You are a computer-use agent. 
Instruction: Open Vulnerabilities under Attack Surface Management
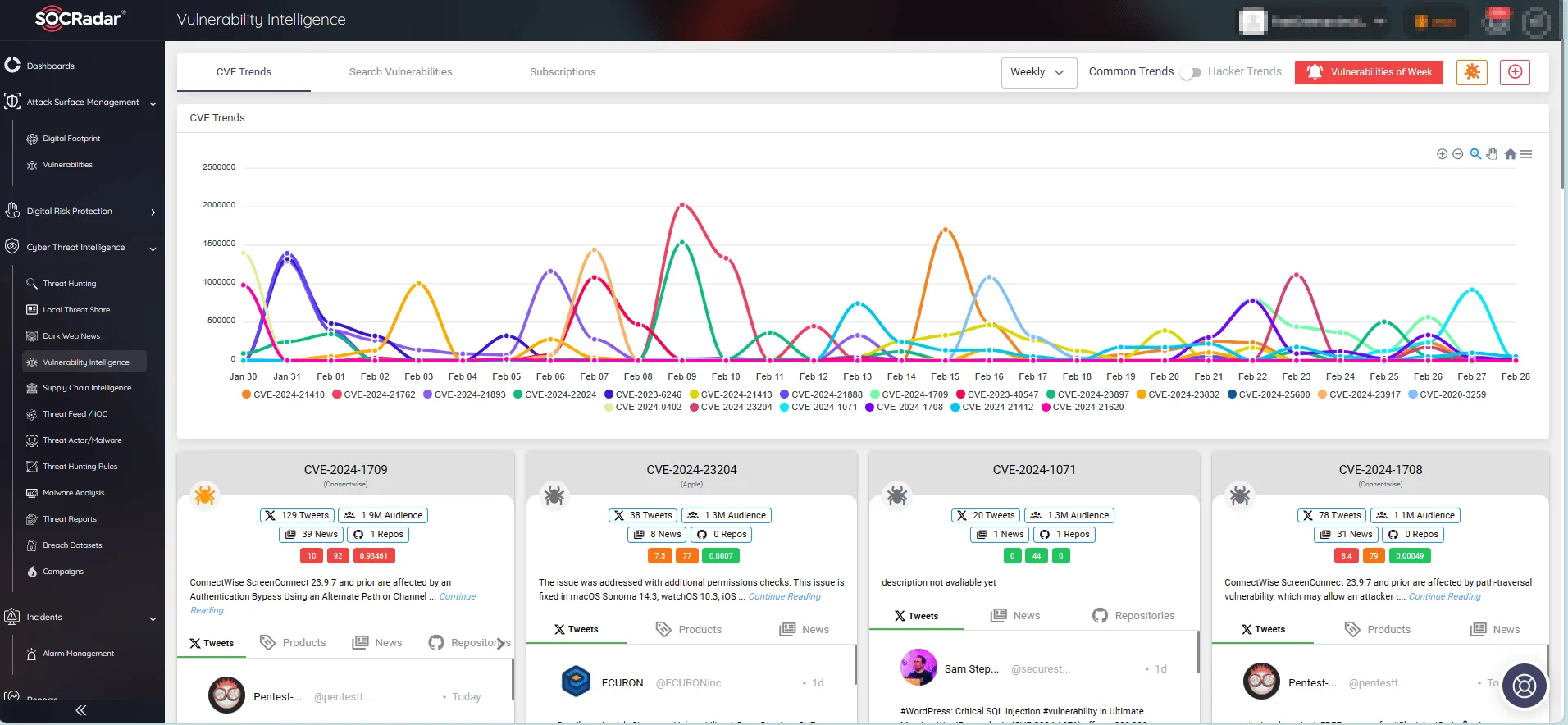67,165
